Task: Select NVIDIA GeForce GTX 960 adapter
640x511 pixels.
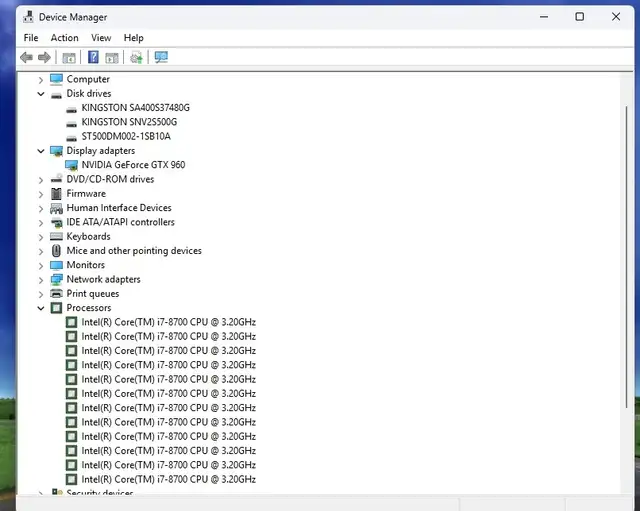Action: click(x=133, y=165)
